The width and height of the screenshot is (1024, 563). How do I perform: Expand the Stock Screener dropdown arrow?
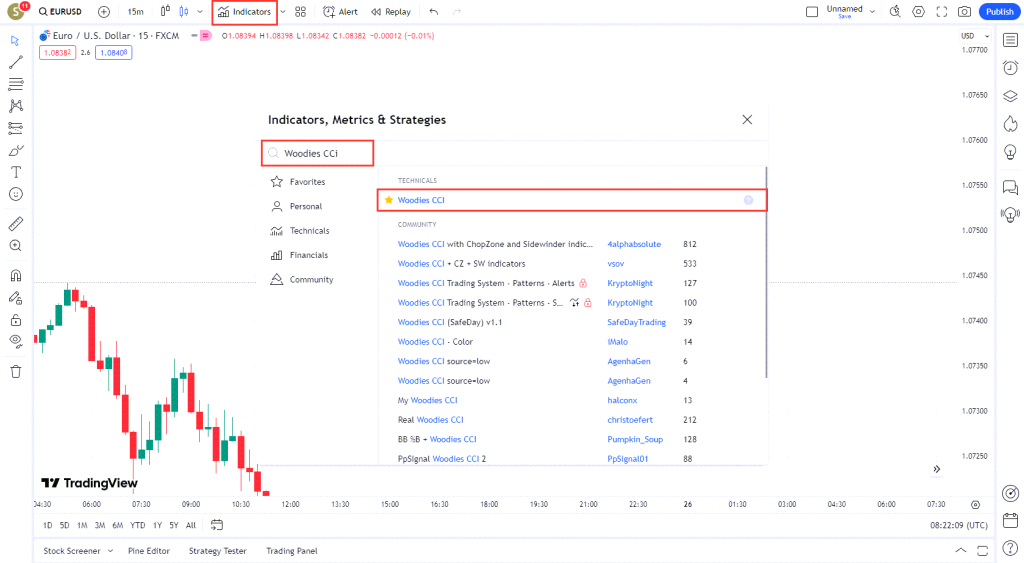(x=109, y=551)
